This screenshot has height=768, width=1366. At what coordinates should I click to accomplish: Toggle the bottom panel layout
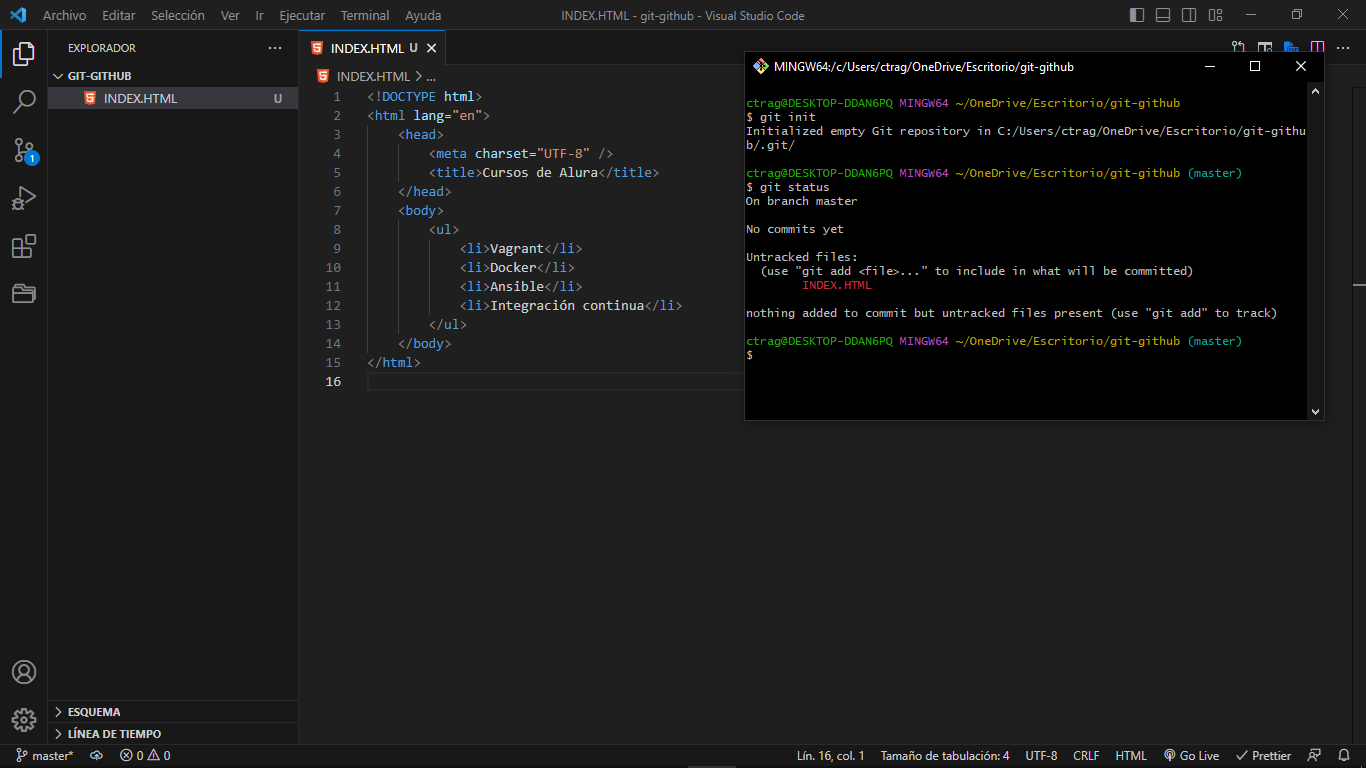click(1163, 15)
